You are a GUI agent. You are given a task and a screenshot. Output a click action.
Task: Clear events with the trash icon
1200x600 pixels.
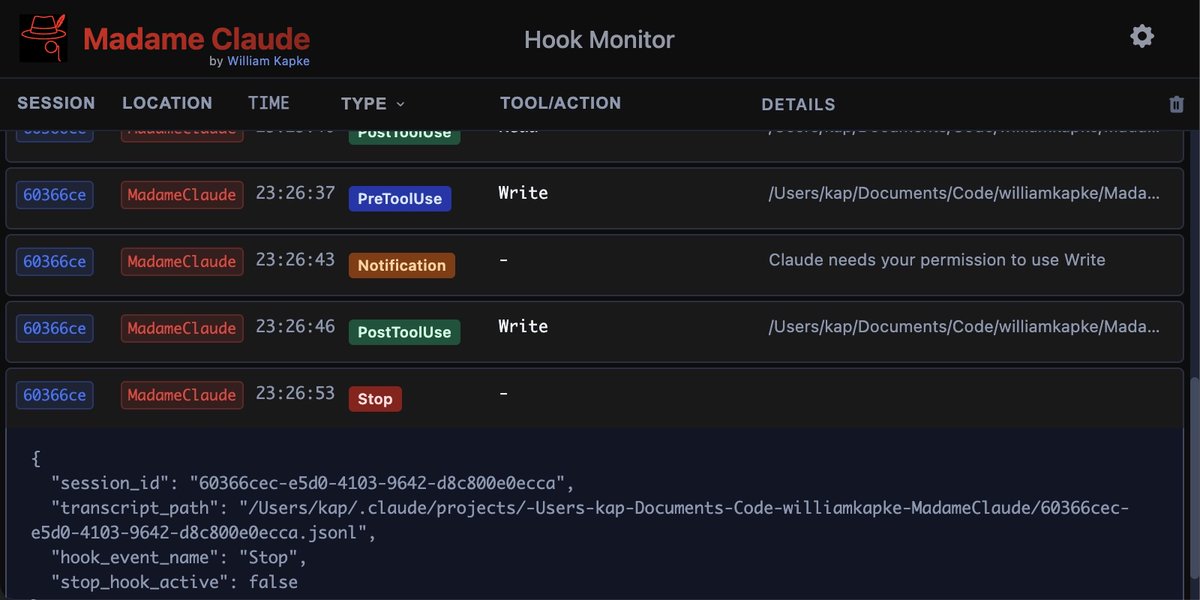click(1176, 104)
